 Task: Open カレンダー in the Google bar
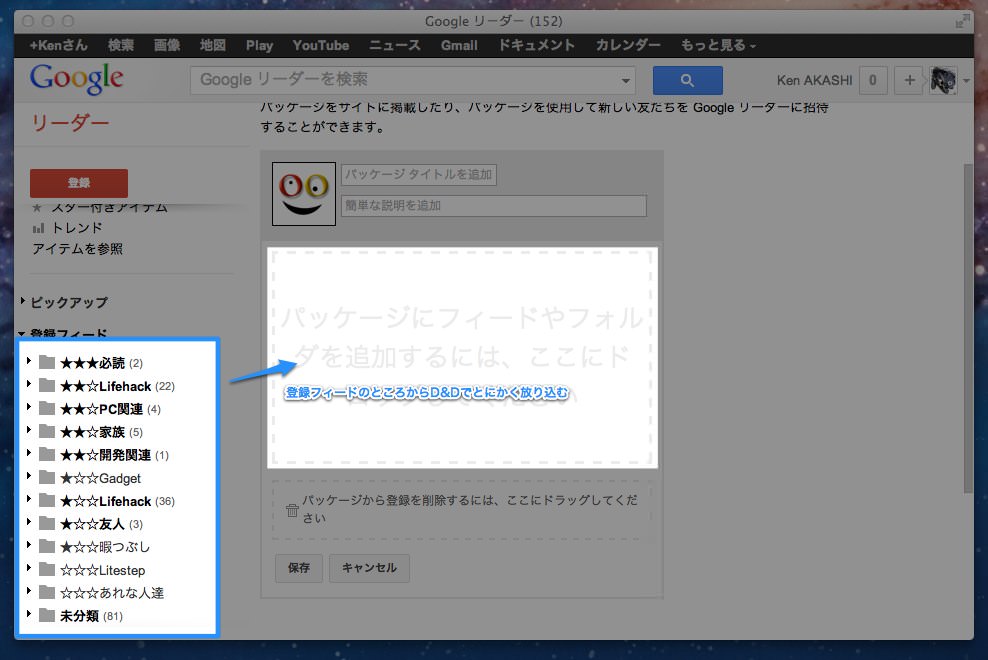(628, 45)
